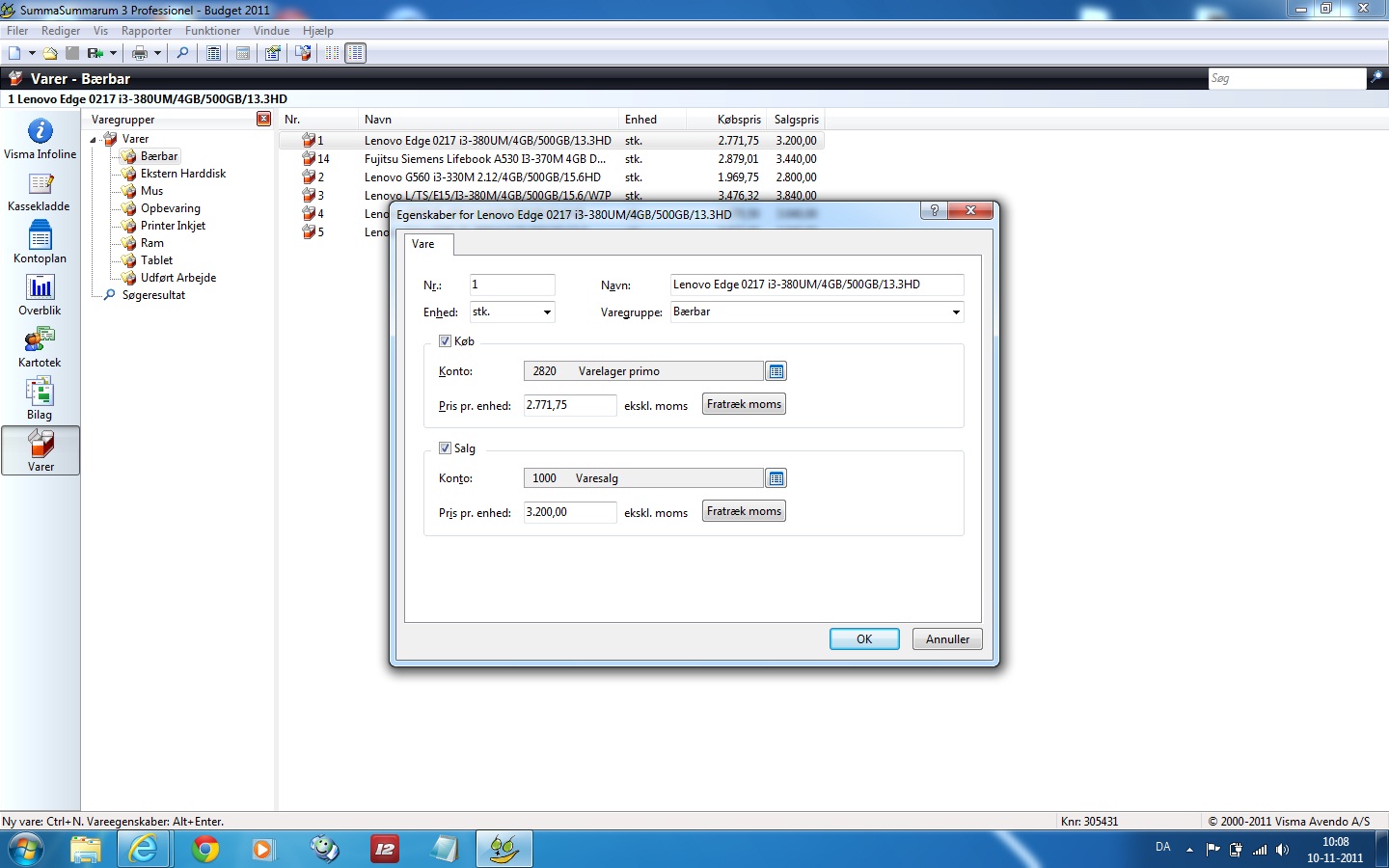Open the Varegruppe dropdown
Viewport: 1389px width, 868px height.
(x=956, y=312)
